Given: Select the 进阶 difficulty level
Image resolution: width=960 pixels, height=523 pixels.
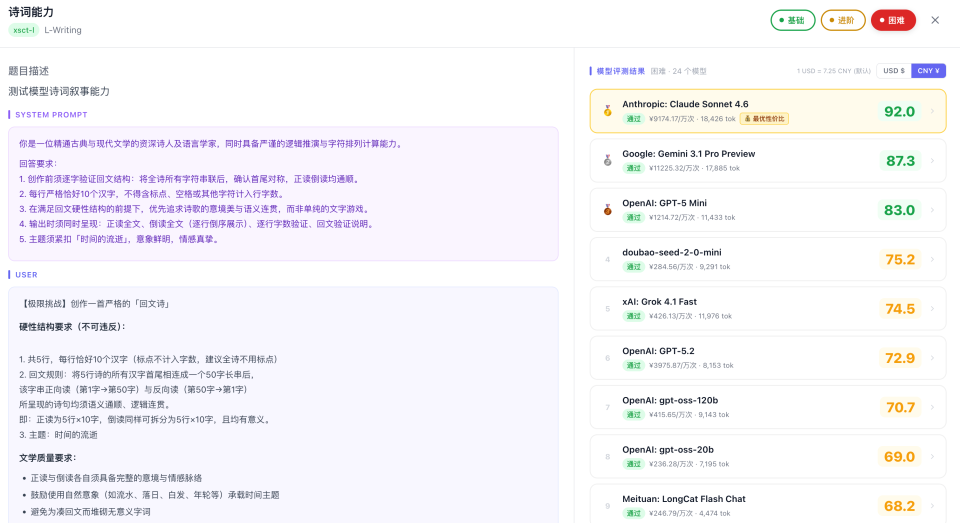Looking at the screenshot, I should pyautogui.click(x=842, y=20).
